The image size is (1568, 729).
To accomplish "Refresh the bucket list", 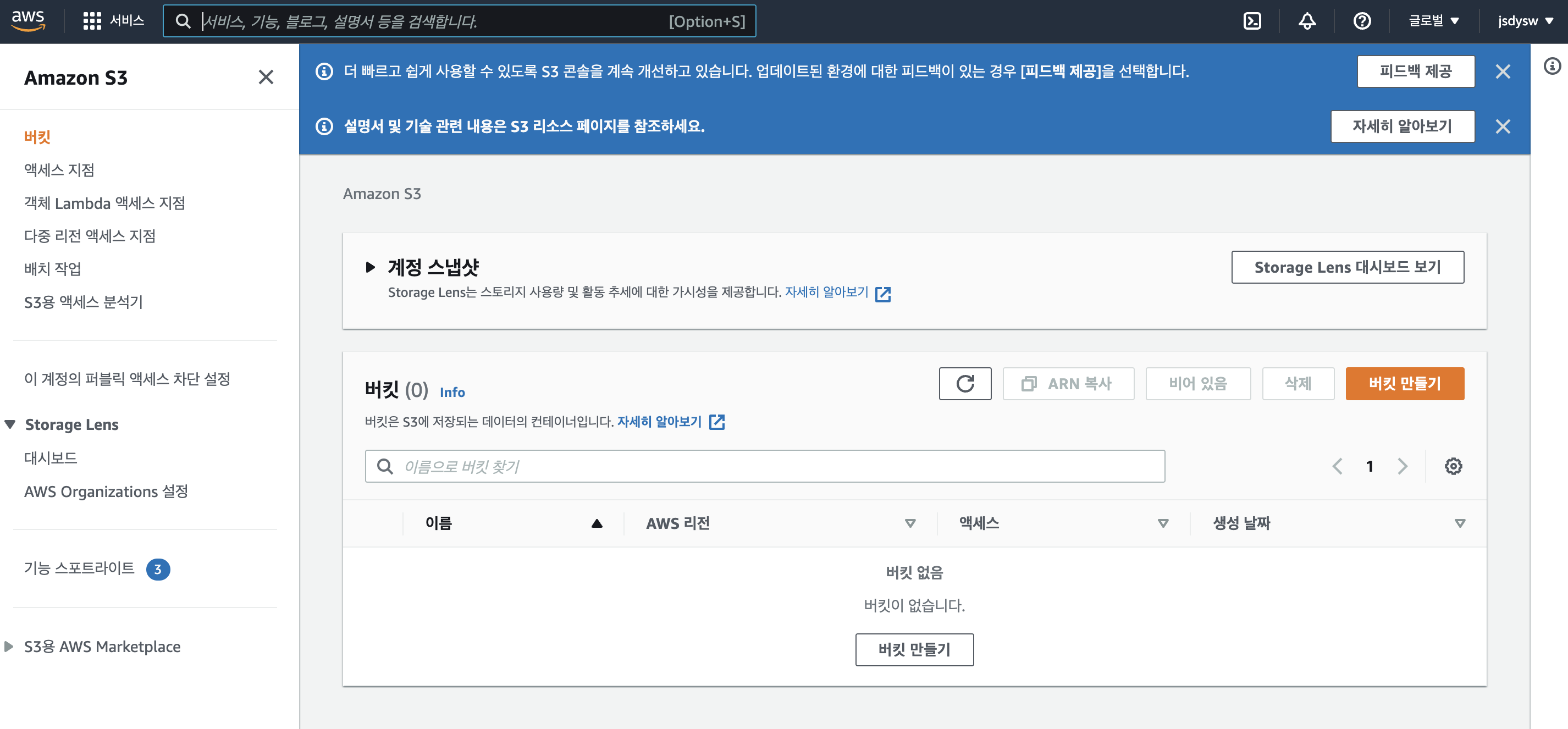I will tap(964, 383).
